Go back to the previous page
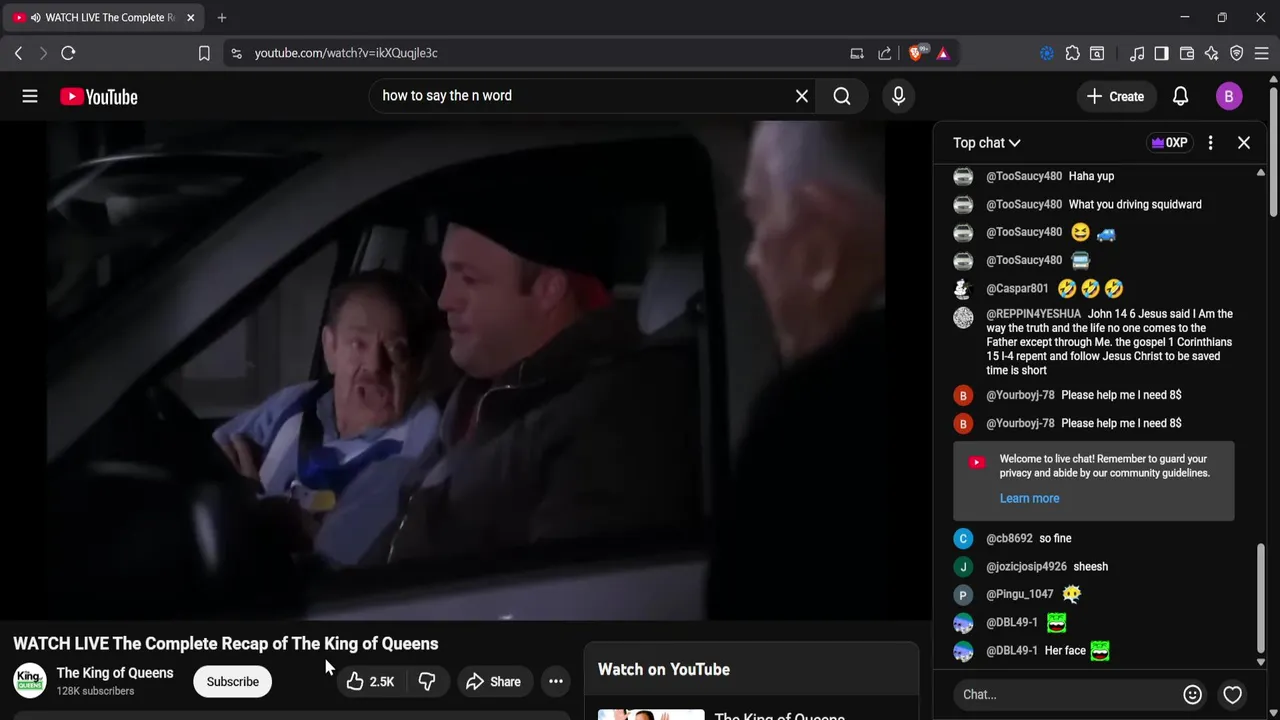This screenshot has height=720, width=1280. tap(18, 53)
